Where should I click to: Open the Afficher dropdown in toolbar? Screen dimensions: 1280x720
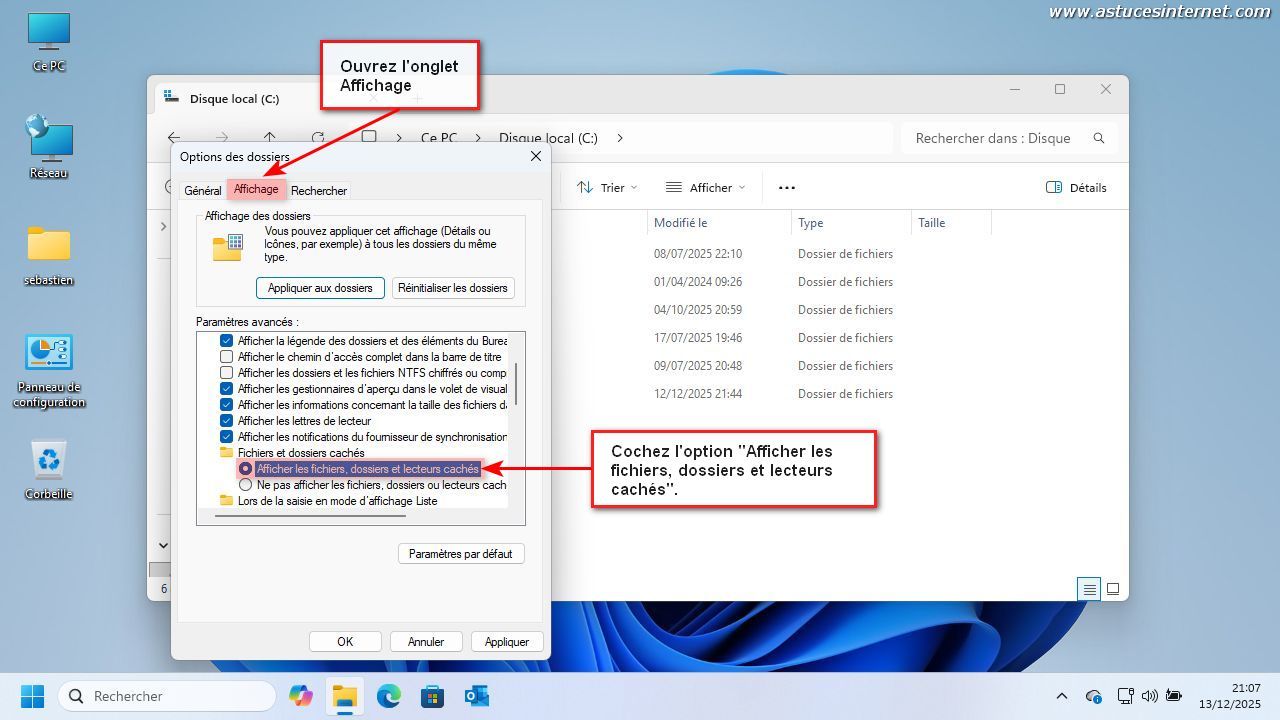coord(705,187)
